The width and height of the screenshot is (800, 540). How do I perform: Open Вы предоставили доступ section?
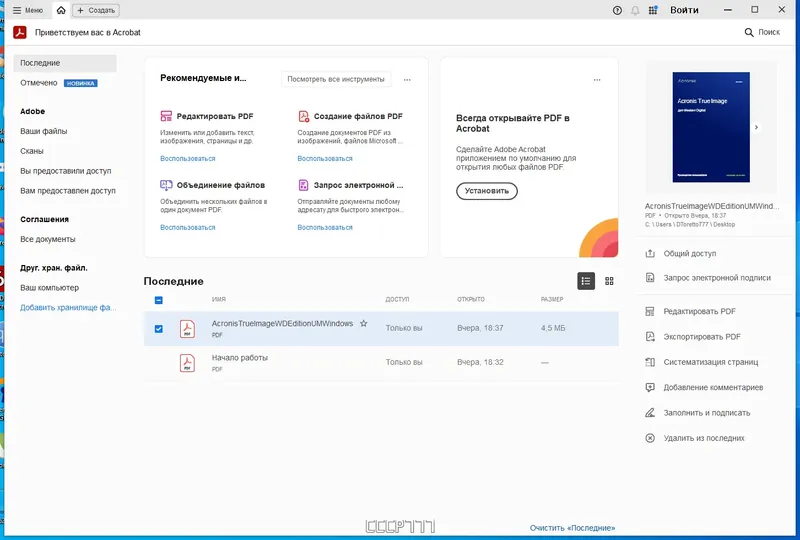(x=66, y=171)
